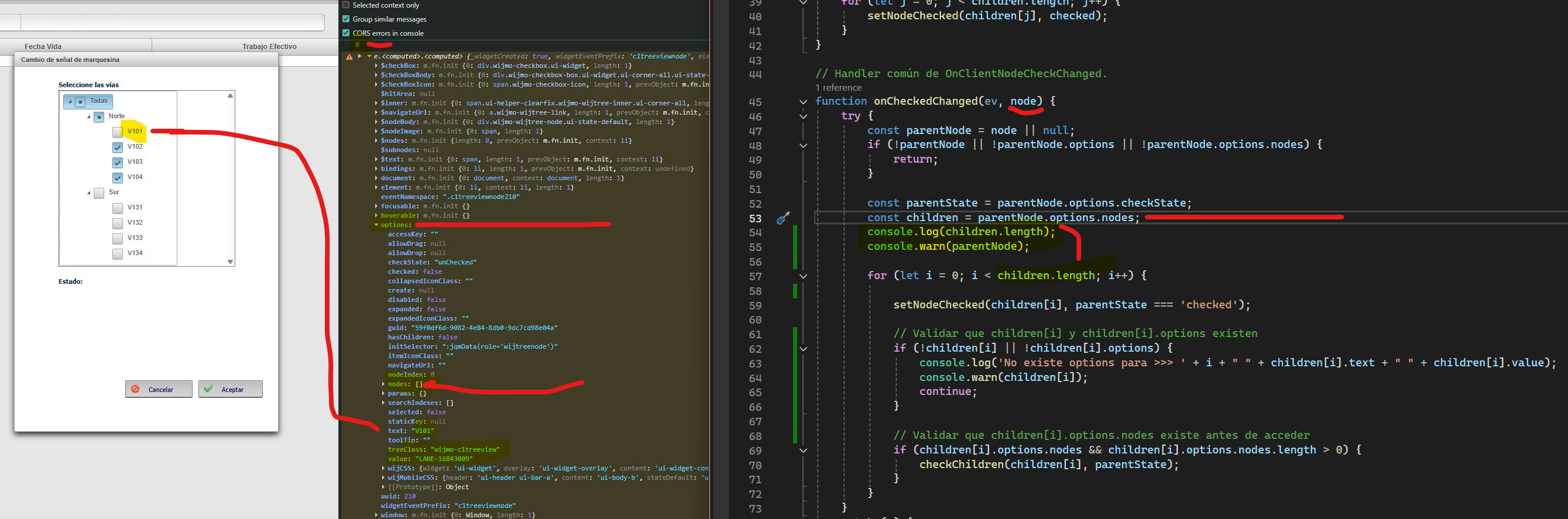Select the V104 tree node label
This screenshot has width=1568, height=519.
click(x=135, y=177)
